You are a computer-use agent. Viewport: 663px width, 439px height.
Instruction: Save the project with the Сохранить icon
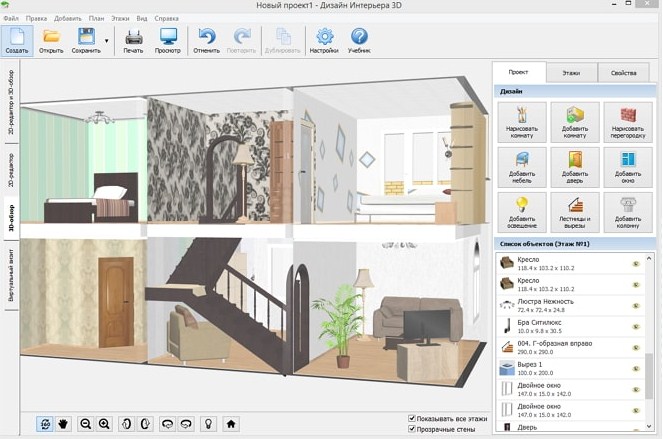point(86,41)
